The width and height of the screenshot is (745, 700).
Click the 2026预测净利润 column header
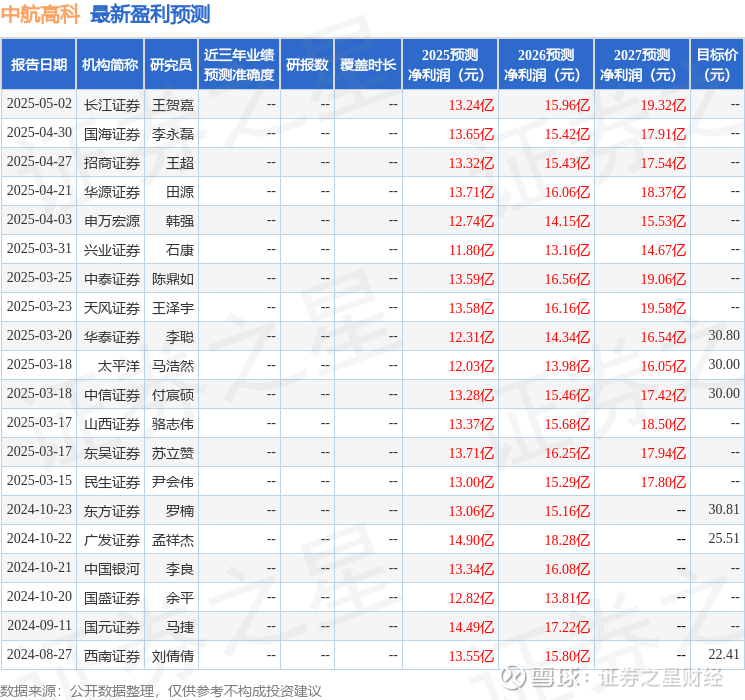(546, 65)
